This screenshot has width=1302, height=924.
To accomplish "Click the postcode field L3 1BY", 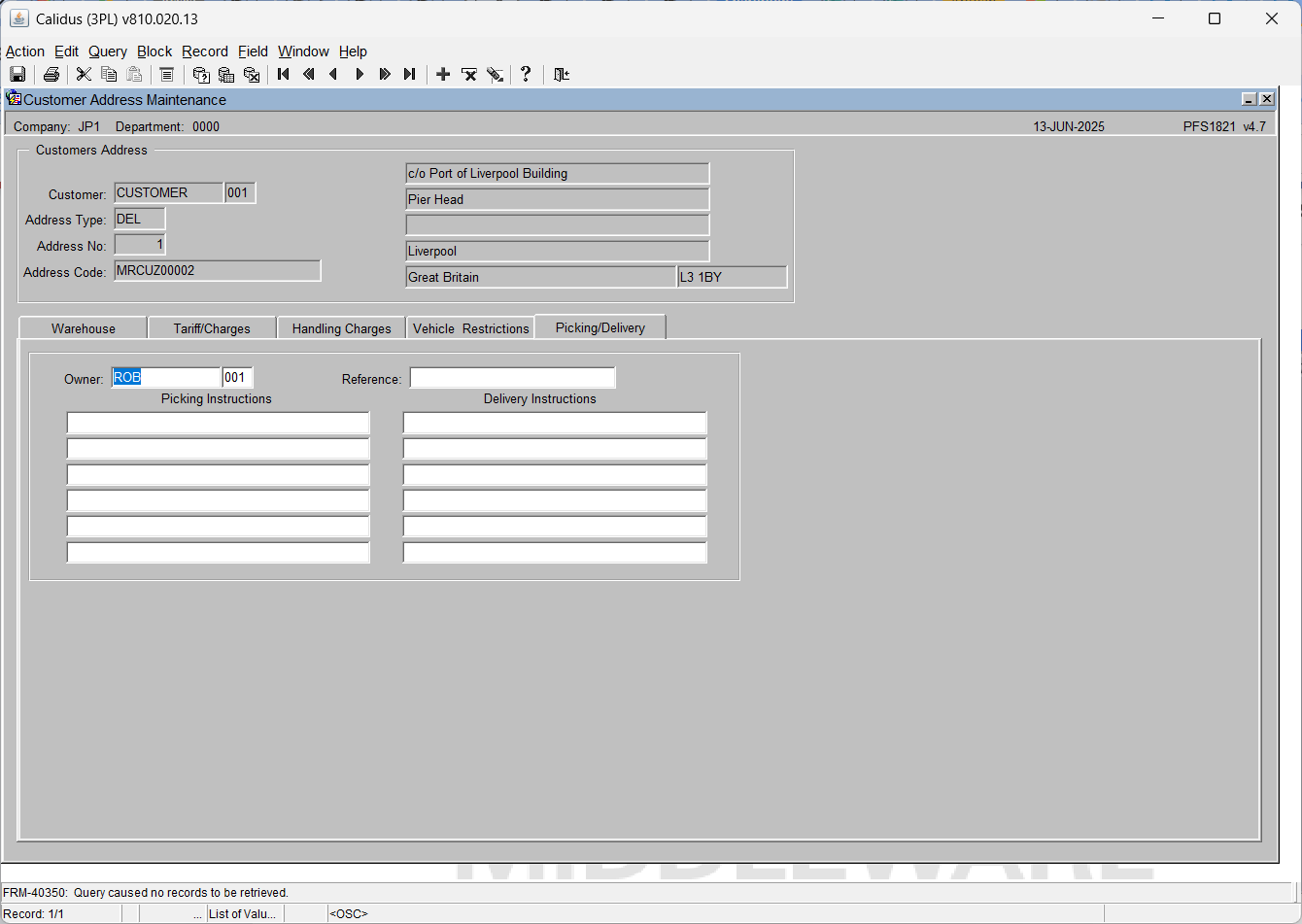I will [733, 277].
